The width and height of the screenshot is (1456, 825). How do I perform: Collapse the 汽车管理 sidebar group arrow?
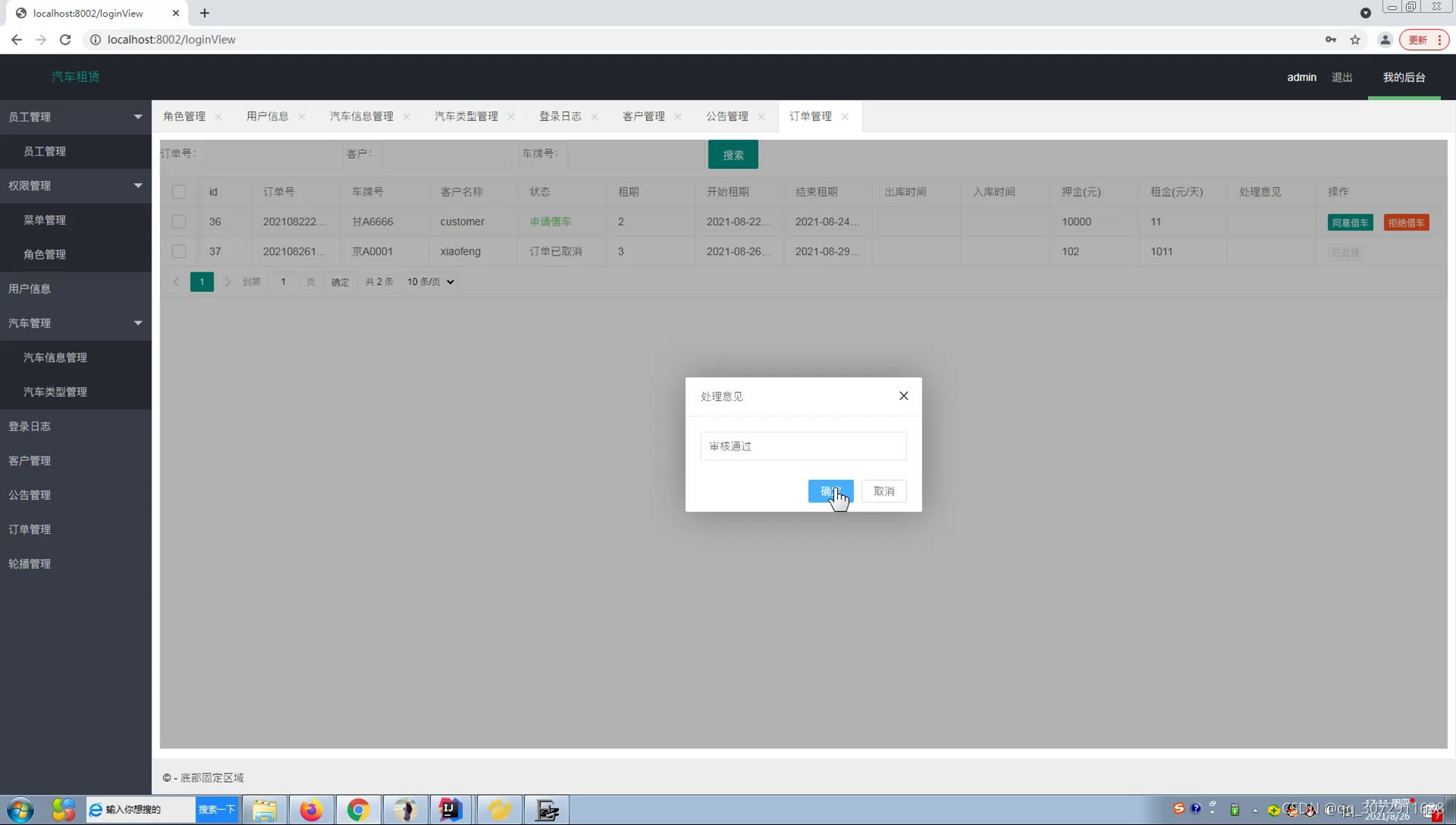coord(138,323)
